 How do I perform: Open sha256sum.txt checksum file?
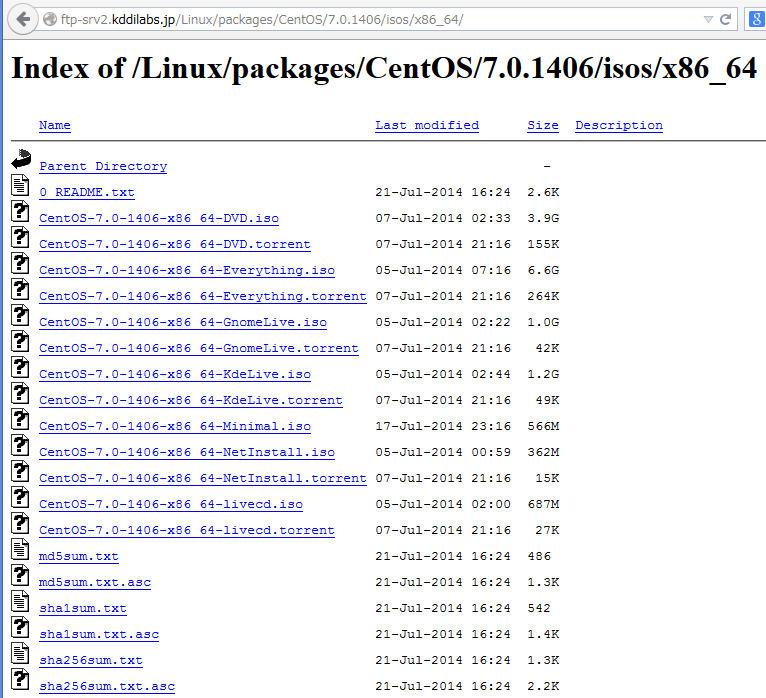point(91,660)
